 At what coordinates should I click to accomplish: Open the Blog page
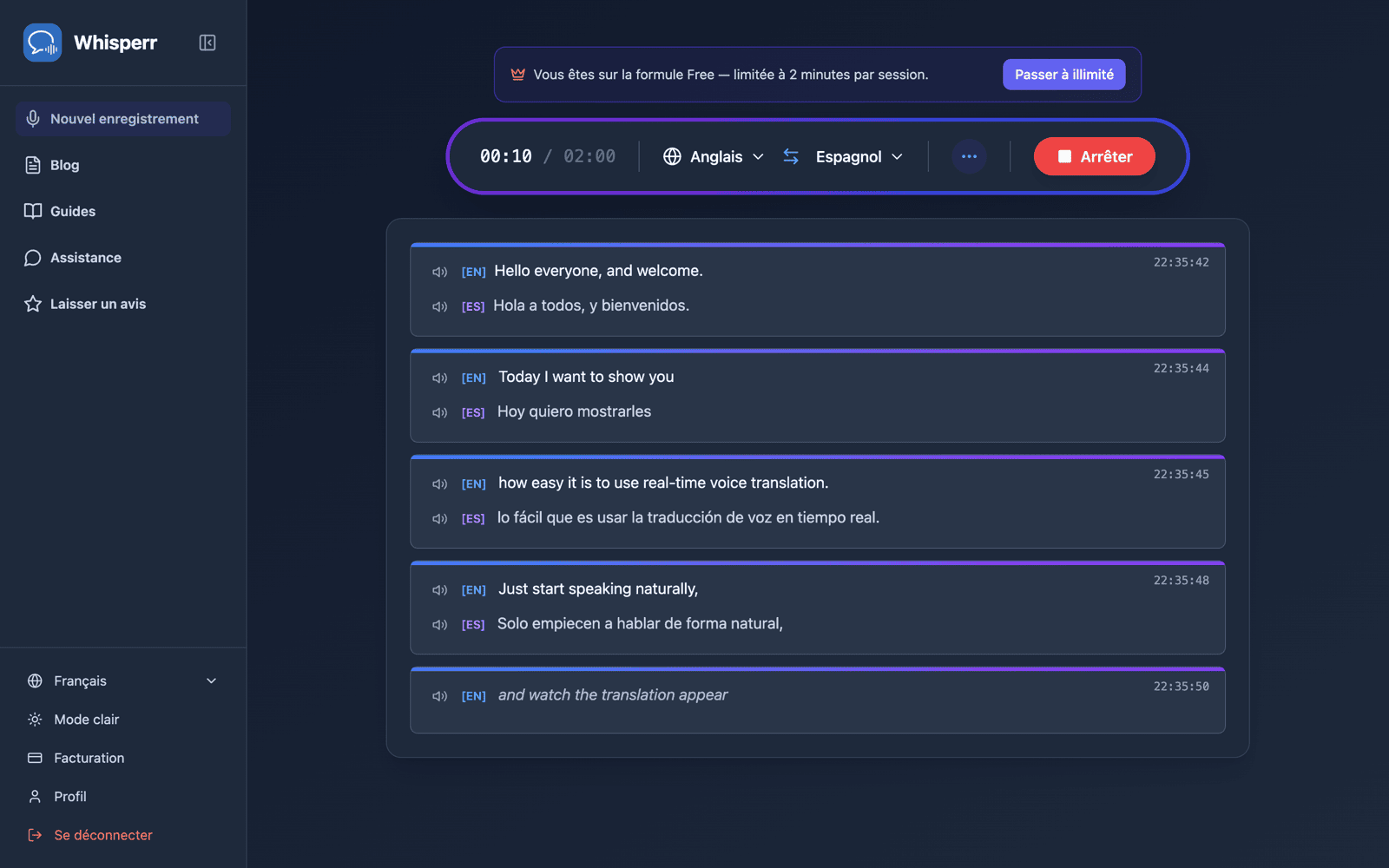[122, 165]
